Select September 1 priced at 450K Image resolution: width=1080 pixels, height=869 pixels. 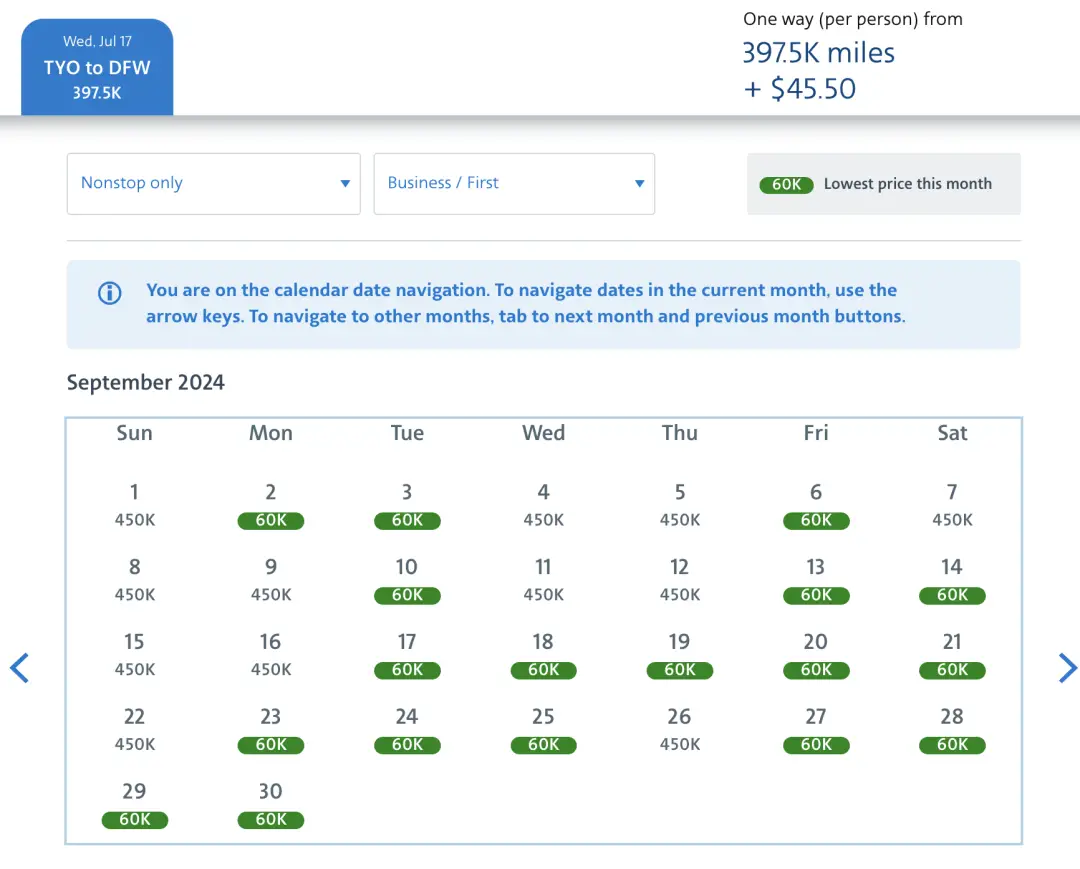(x=134, y=505)
